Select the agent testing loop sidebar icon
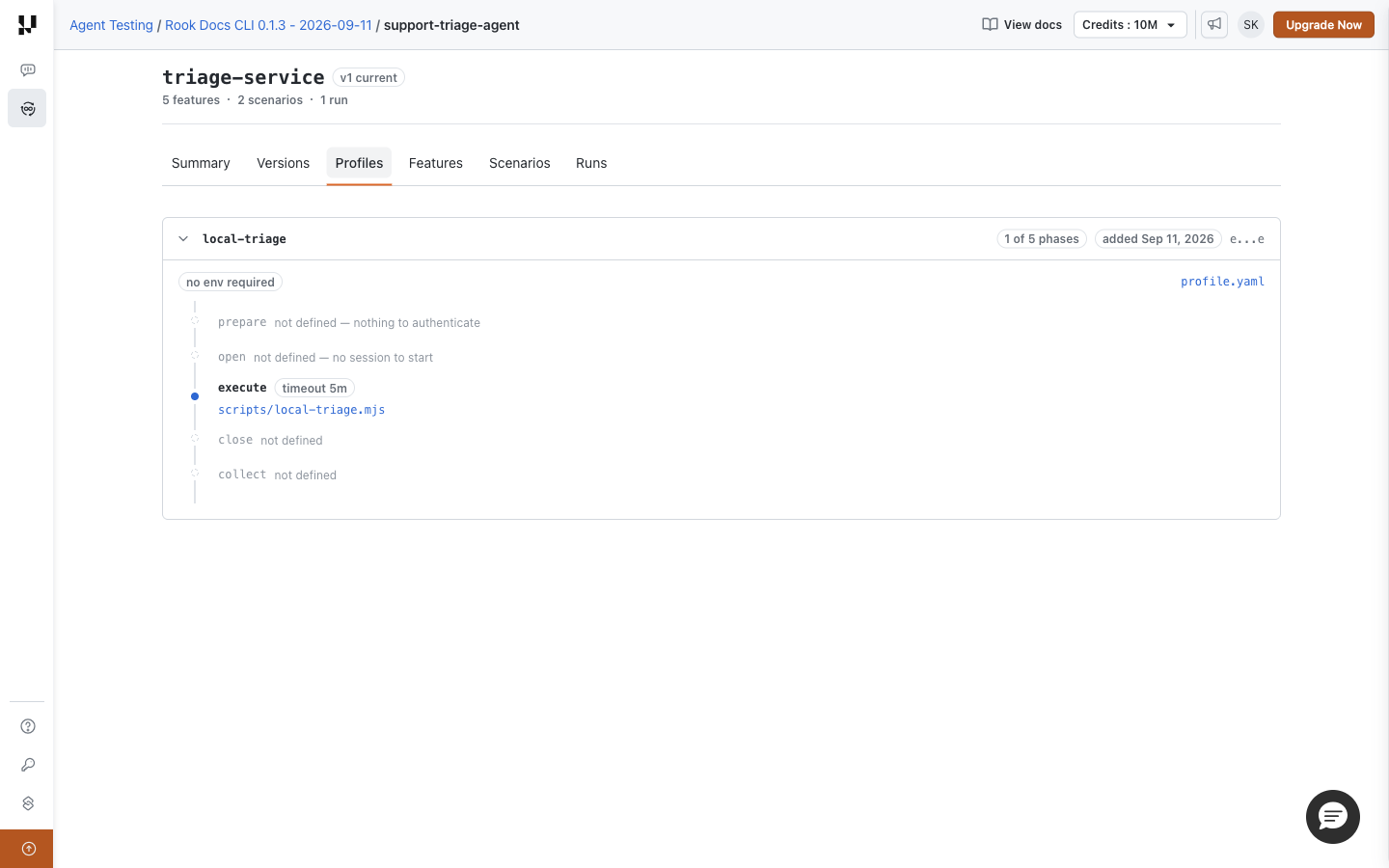 (x=27, y=108)
